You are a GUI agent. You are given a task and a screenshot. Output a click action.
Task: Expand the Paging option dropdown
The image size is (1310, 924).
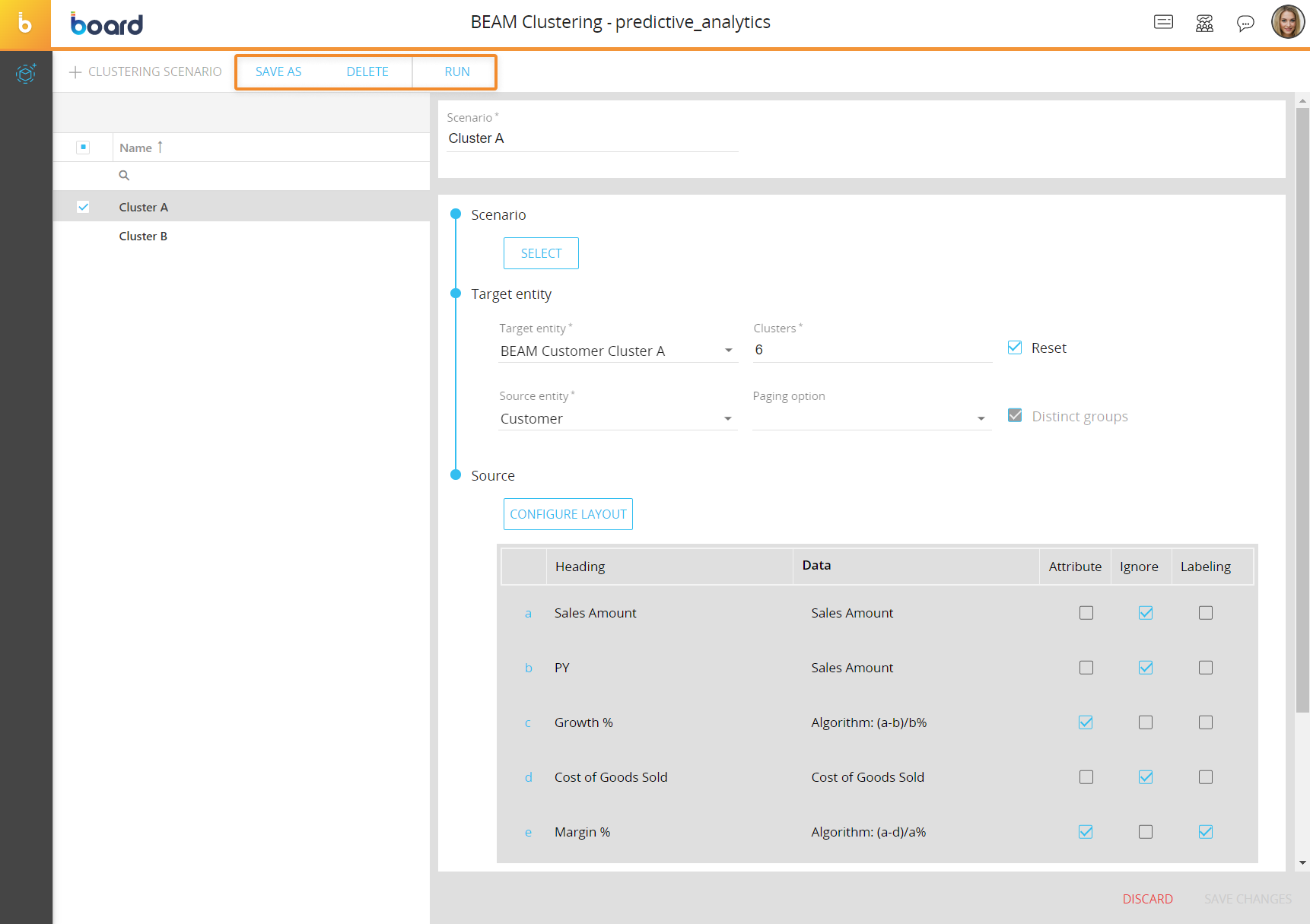click(x=981, y=419)
